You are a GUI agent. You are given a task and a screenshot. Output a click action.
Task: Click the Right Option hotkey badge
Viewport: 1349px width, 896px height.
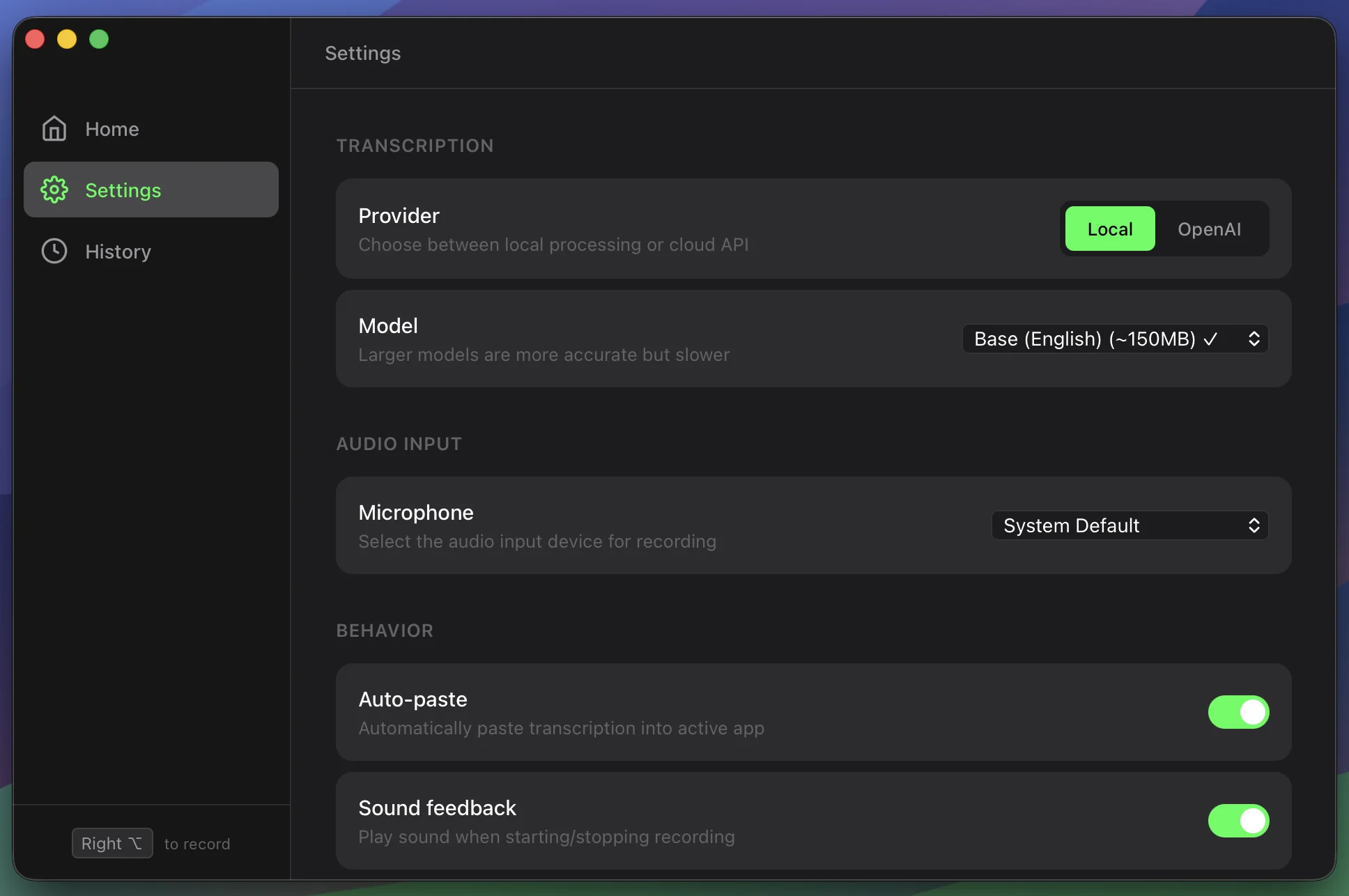tap(112, 844)
